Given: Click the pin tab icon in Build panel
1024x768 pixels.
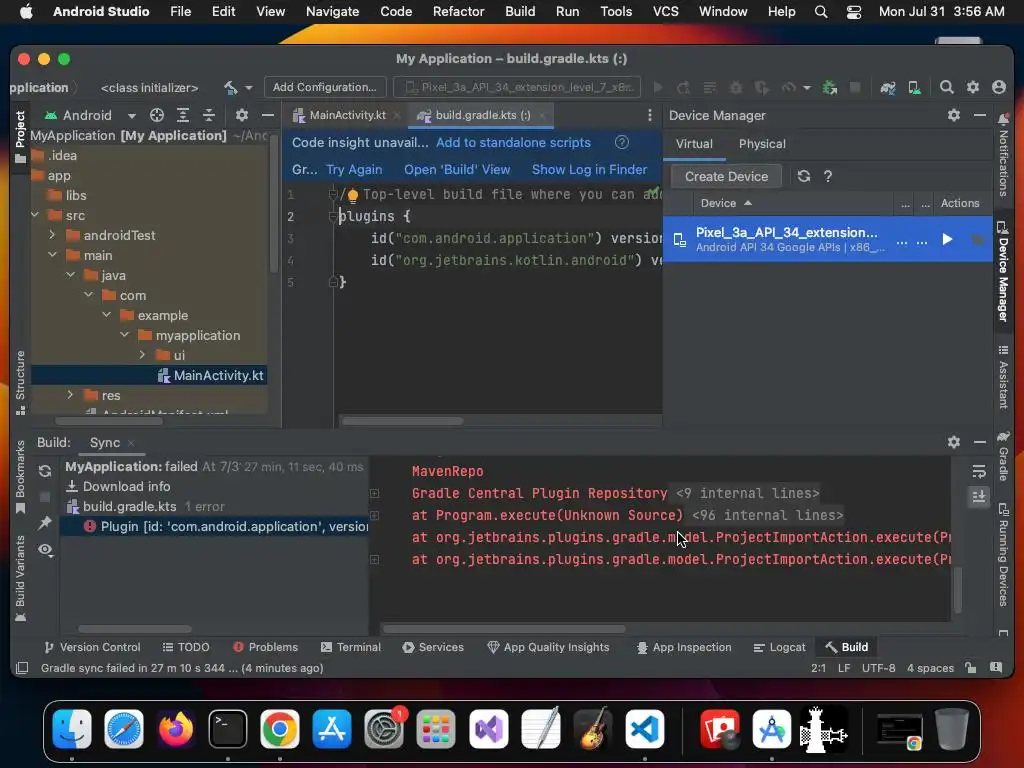Looking at the screenshot, I should [x=45, y=522].
